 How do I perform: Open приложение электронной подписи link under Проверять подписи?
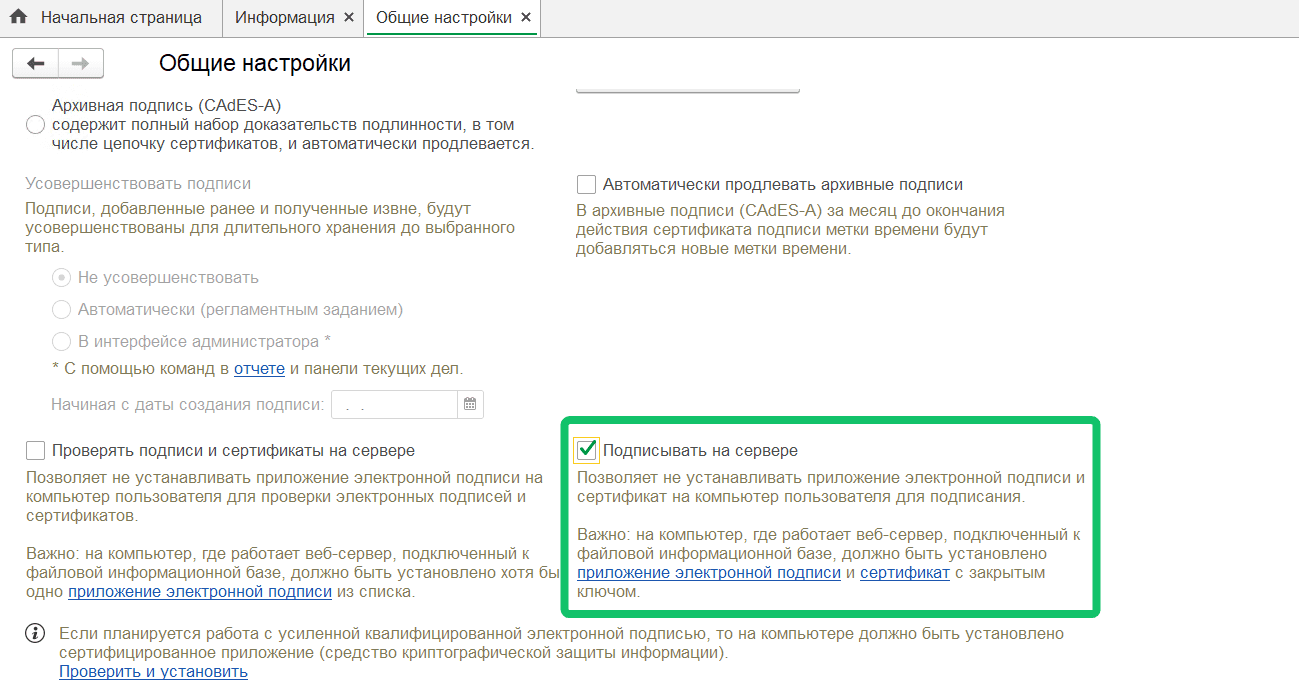coord(200,592)
